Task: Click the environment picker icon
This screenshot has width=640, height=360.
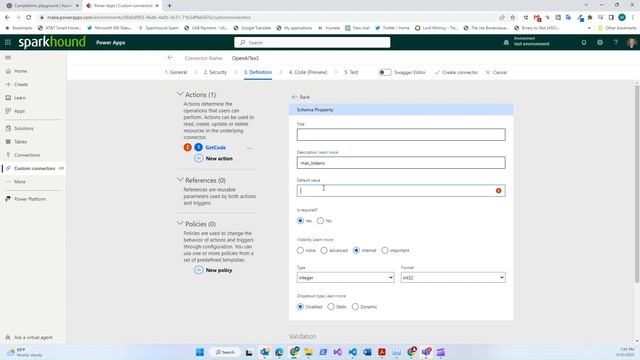Action: coord(506,42)
